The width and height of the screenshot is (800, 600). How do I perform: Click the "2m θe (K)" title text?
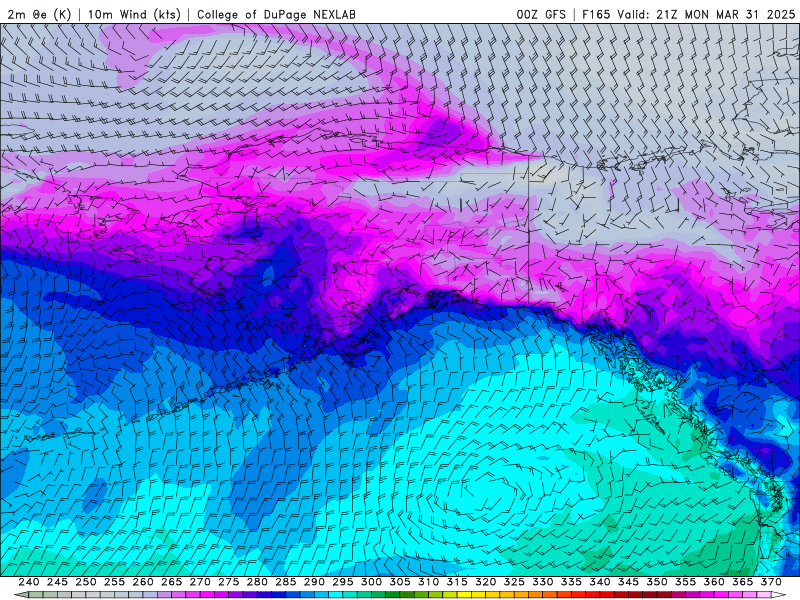click(40, 14)
